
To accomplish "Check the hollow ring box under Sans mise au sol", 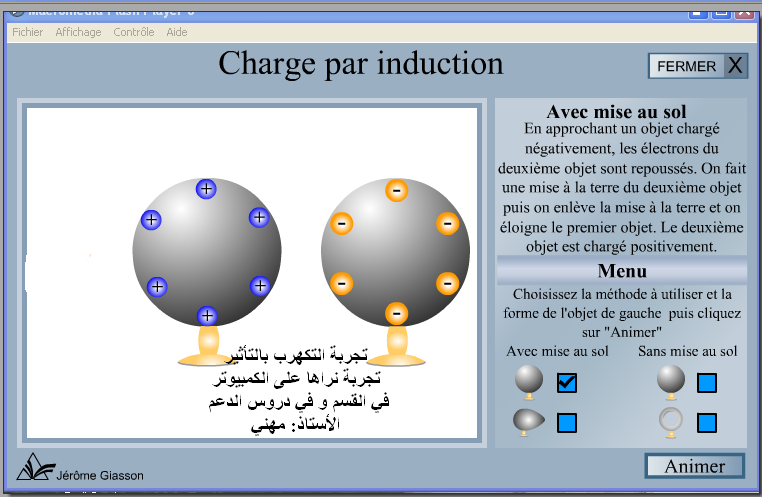I will [x=707, y=423].
